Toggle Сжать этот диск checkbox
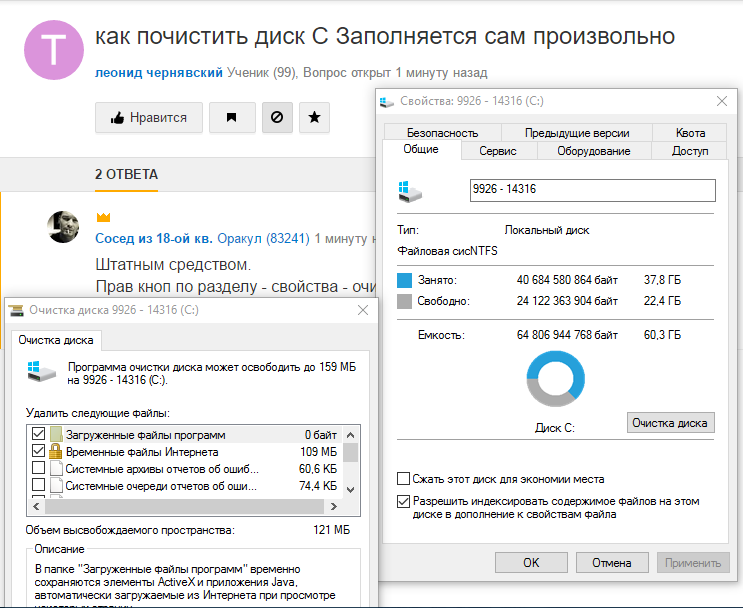743x608 pixels. (403, 479)
